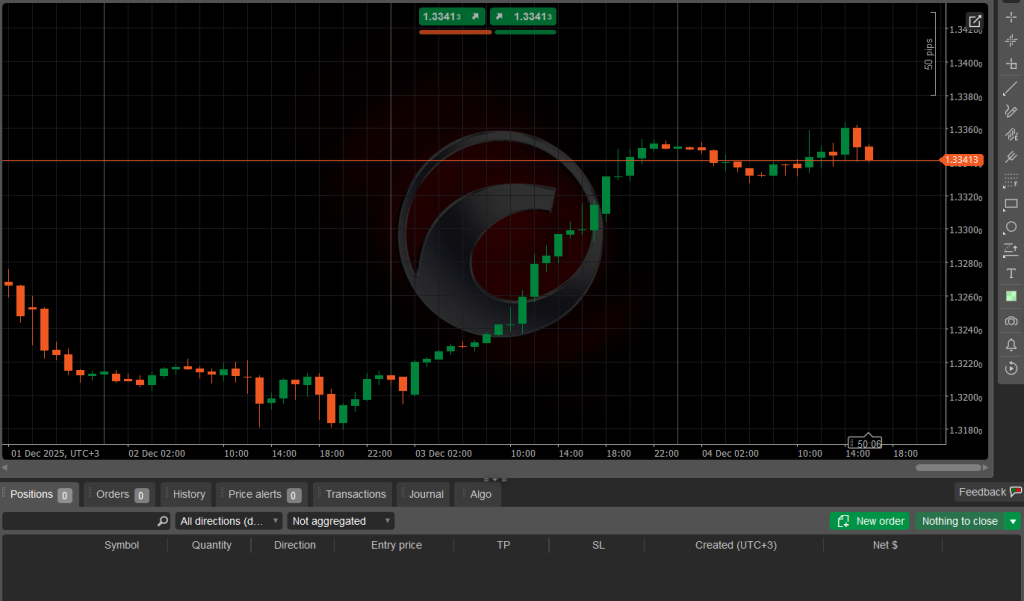Open the Nothing to close dropdown arrow
The height and width of the screenshot is (601, 1024).
(1014, 521)
